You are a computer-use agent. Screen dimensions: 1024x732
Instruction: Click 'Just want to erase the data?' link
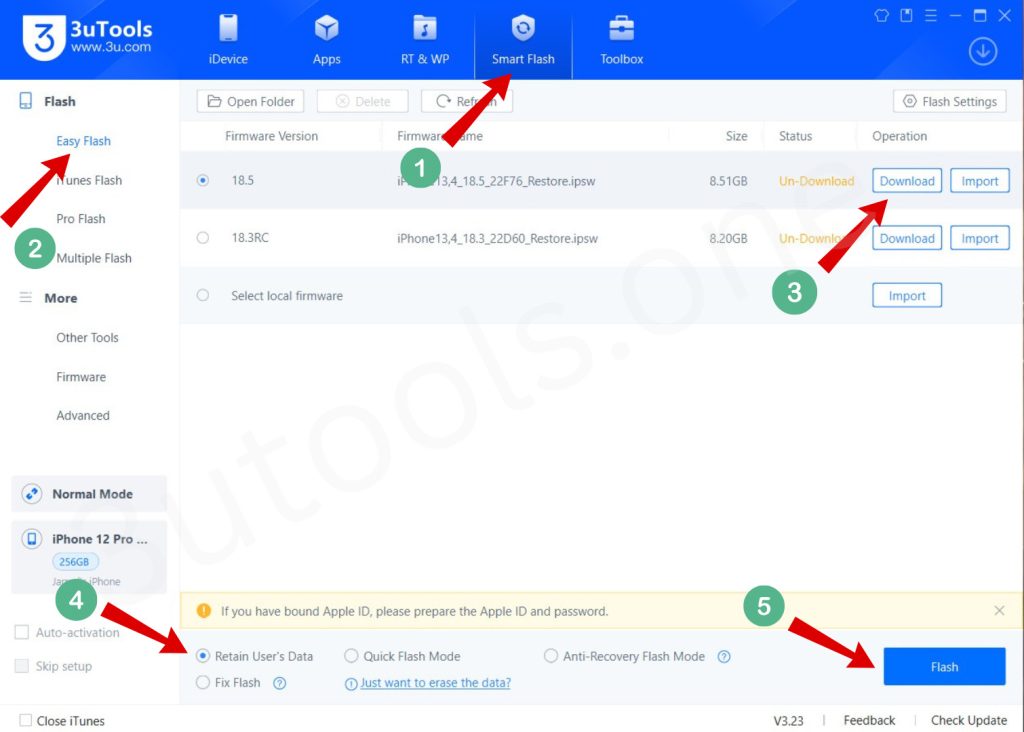coord(436,683)
